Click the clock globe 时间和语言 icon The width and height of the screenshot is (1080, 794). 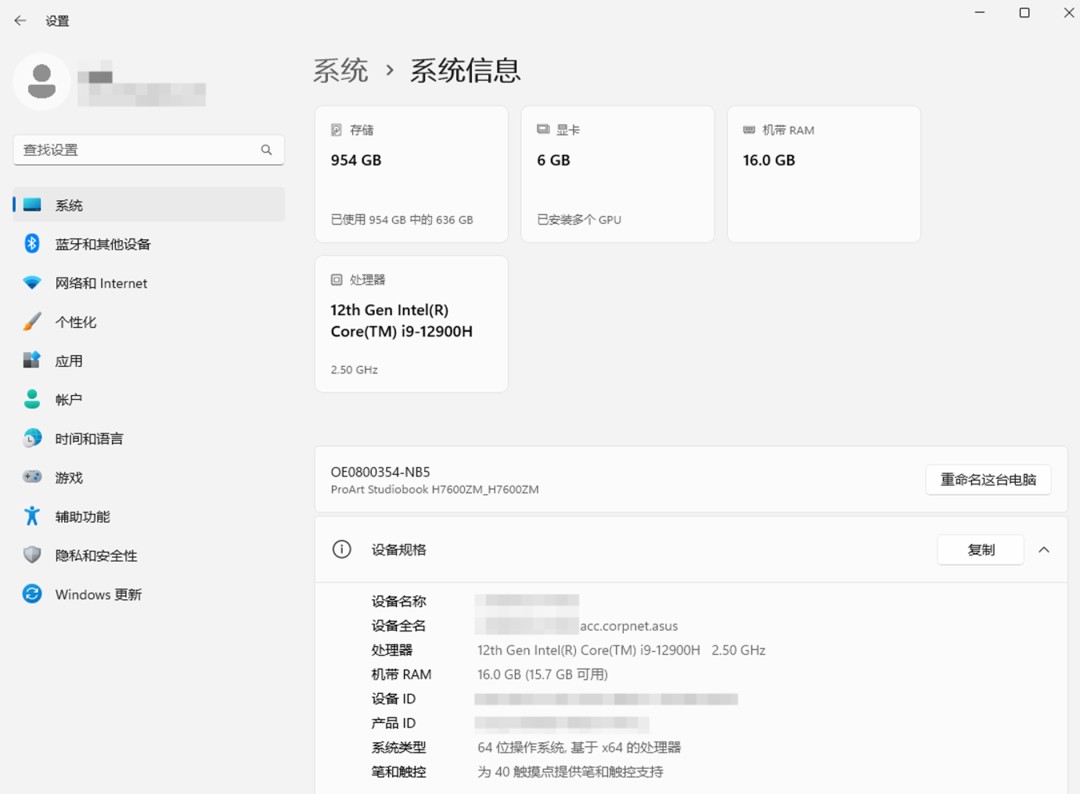[x=32, y=438]
